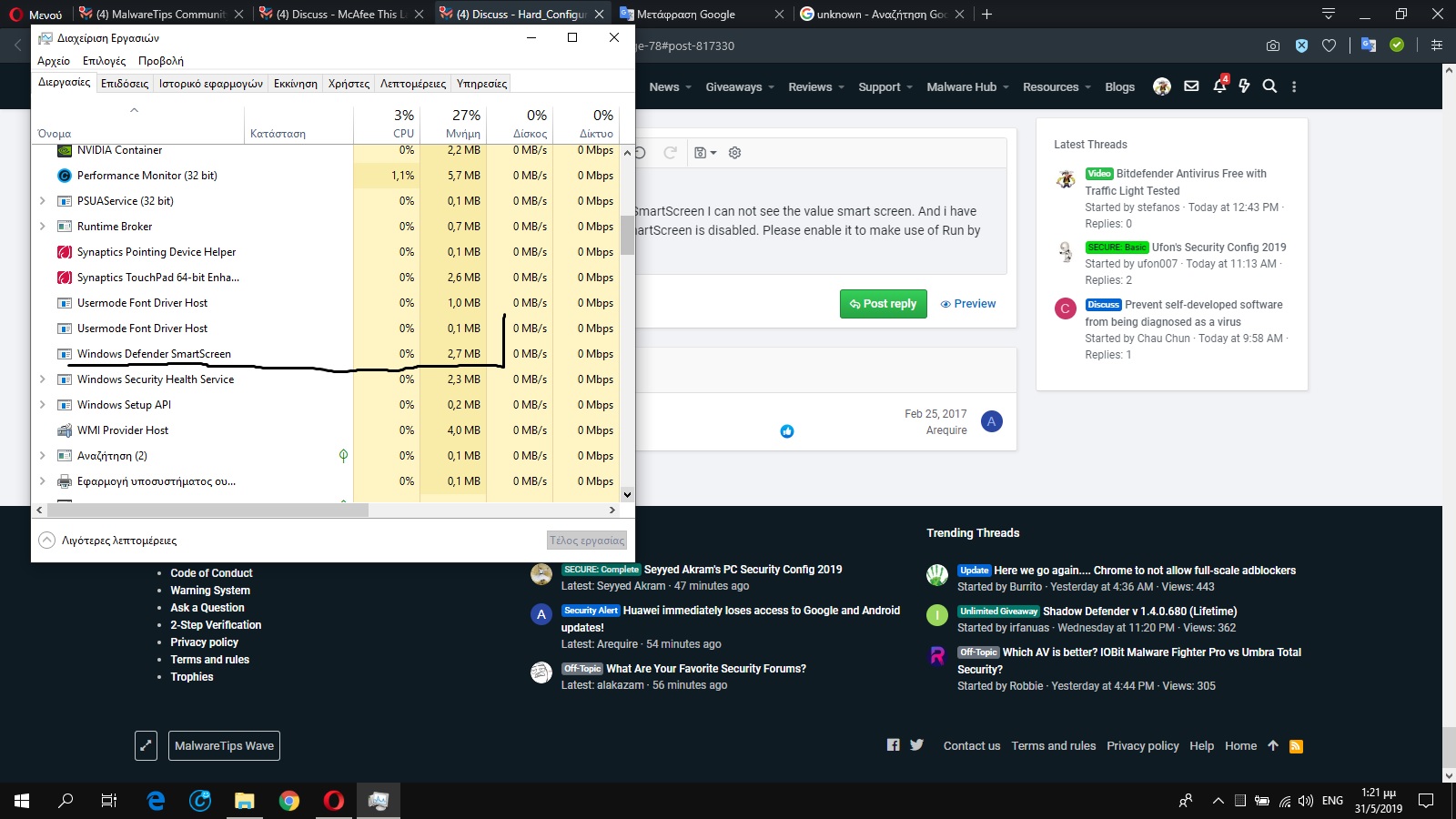Show hidden system tray icons chevron

tap(1218, 801)
